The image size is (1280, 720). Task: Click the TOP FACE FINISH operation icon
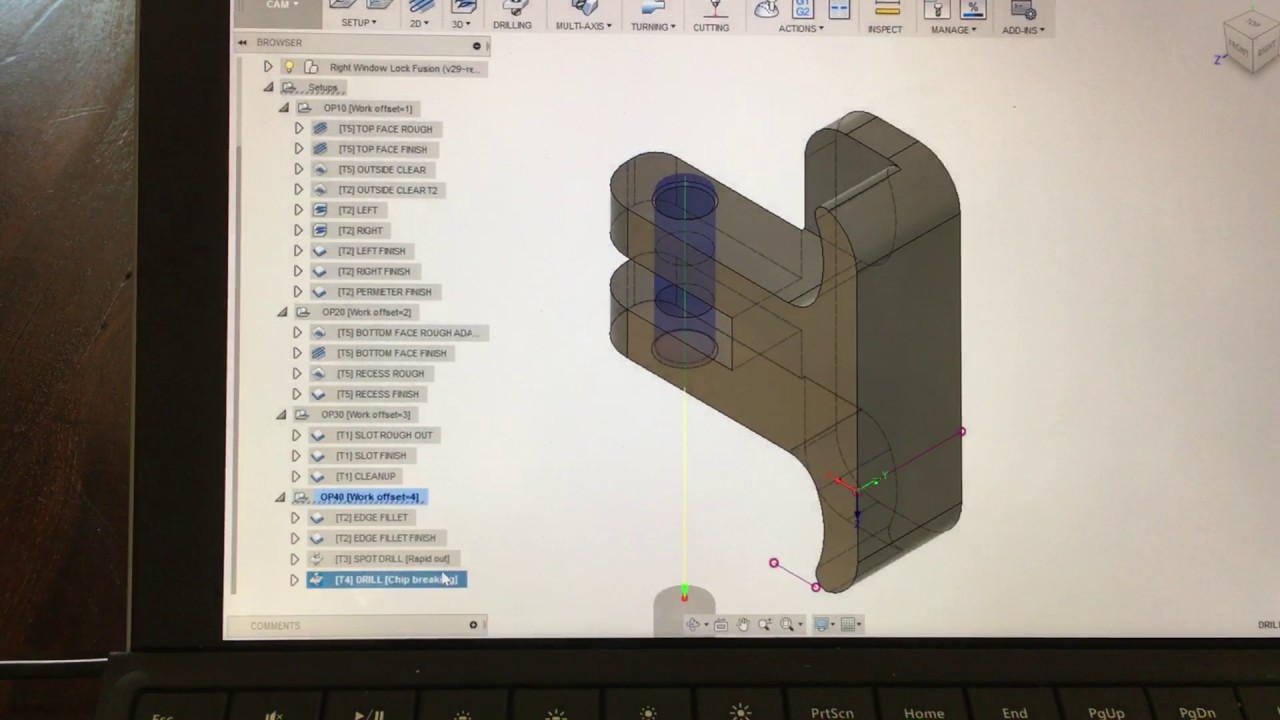coord(320,149)
